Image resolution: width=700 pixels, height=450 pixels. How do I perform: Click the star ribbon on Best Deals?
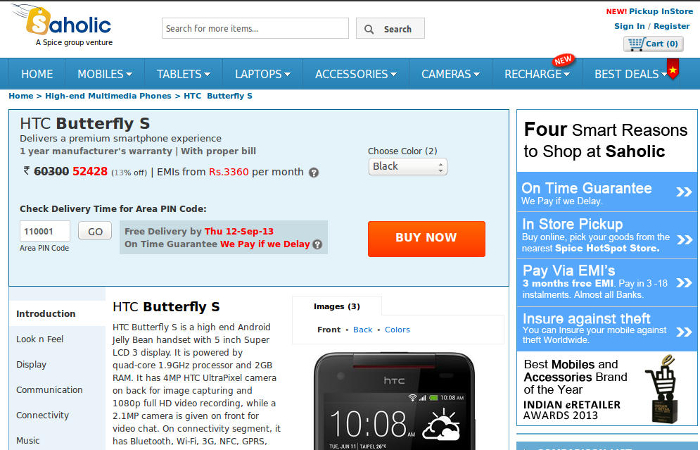(x=673, y=69)
